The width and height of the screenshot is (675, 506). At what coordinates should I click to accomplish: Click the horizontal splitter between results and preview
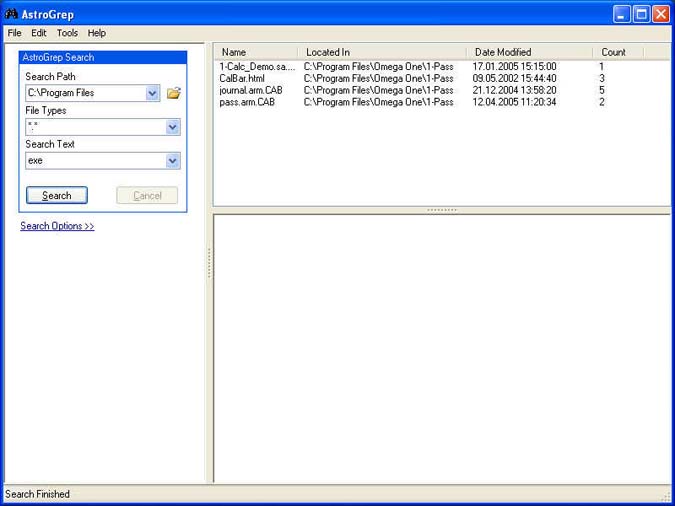pyautogui.click(x=441, y=210)
